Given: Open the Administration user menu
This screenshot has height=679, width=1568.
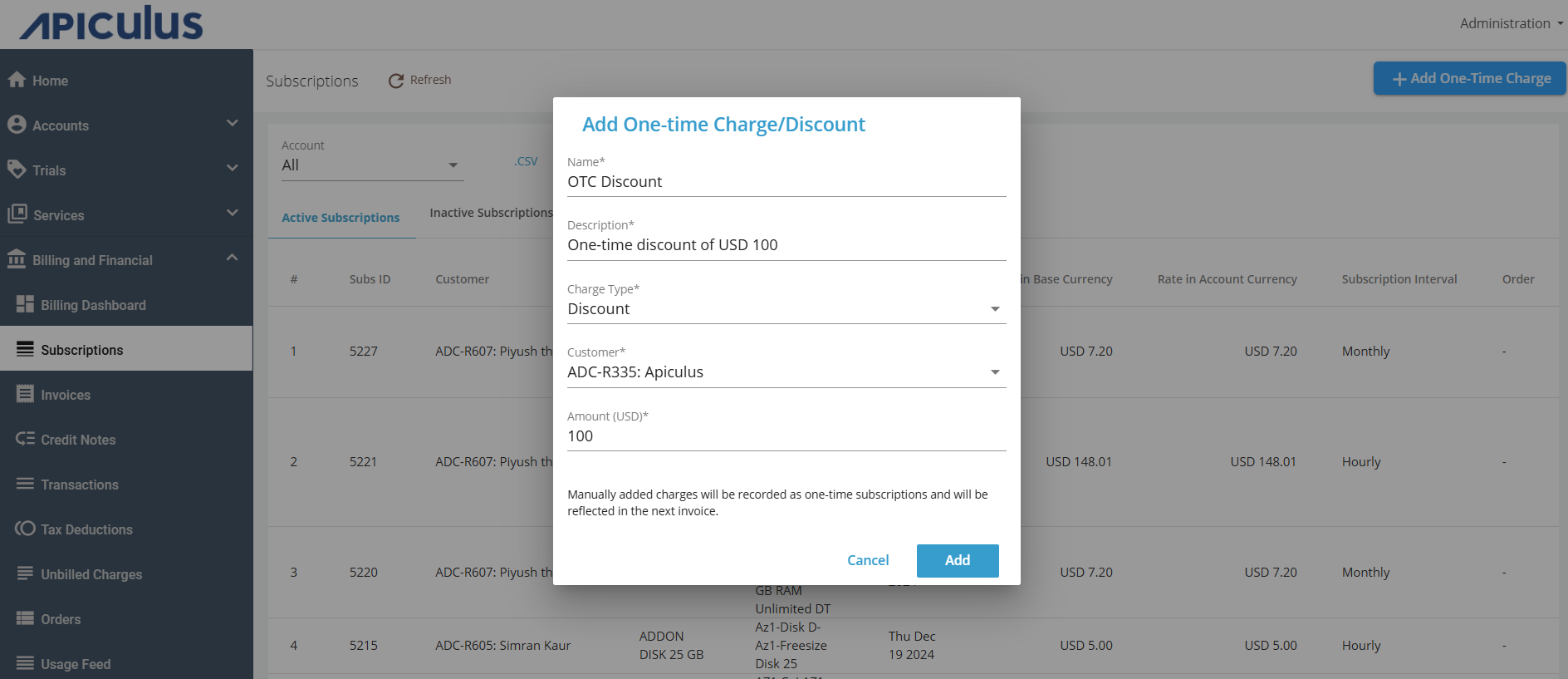Looking at the screenshot, I should pyautogui.click(x=1511, y=23).
